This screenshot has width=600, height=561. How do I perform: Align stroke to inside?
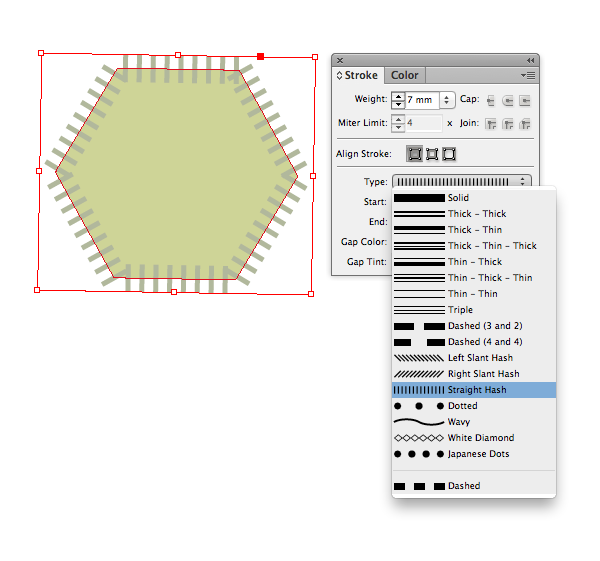[x=432, y=154]
